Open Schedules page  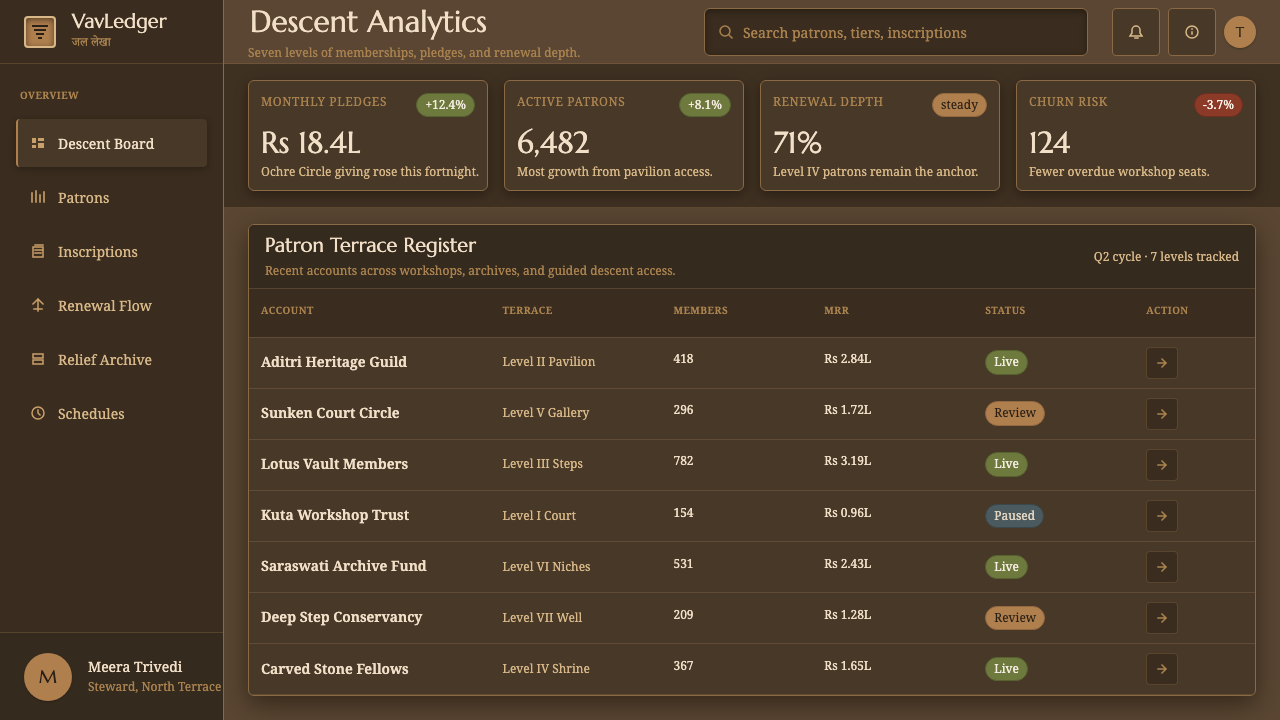pyautogui.click(x=112, y=413)
